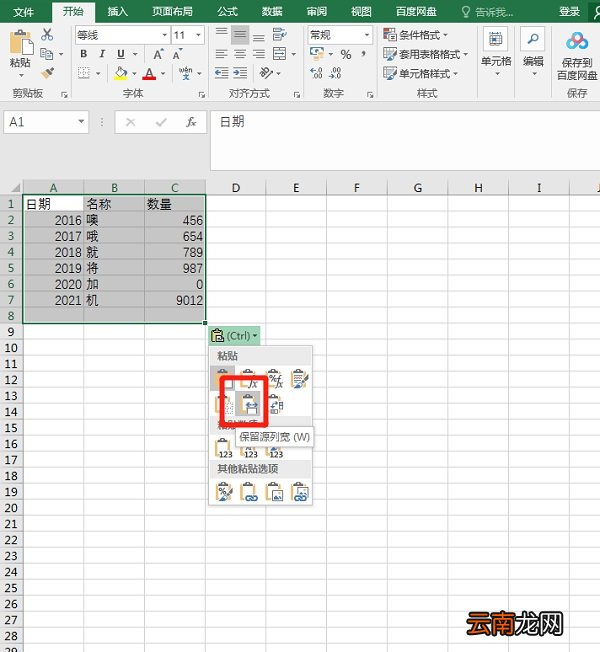Toggle Bold formatting
The height and width of the screenshot is (652, 600).
pos(84,54)
